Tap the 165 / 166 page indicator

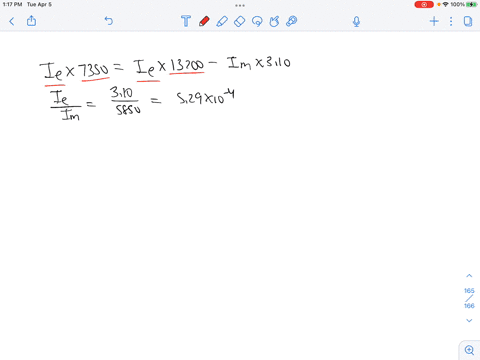[469, 298]
